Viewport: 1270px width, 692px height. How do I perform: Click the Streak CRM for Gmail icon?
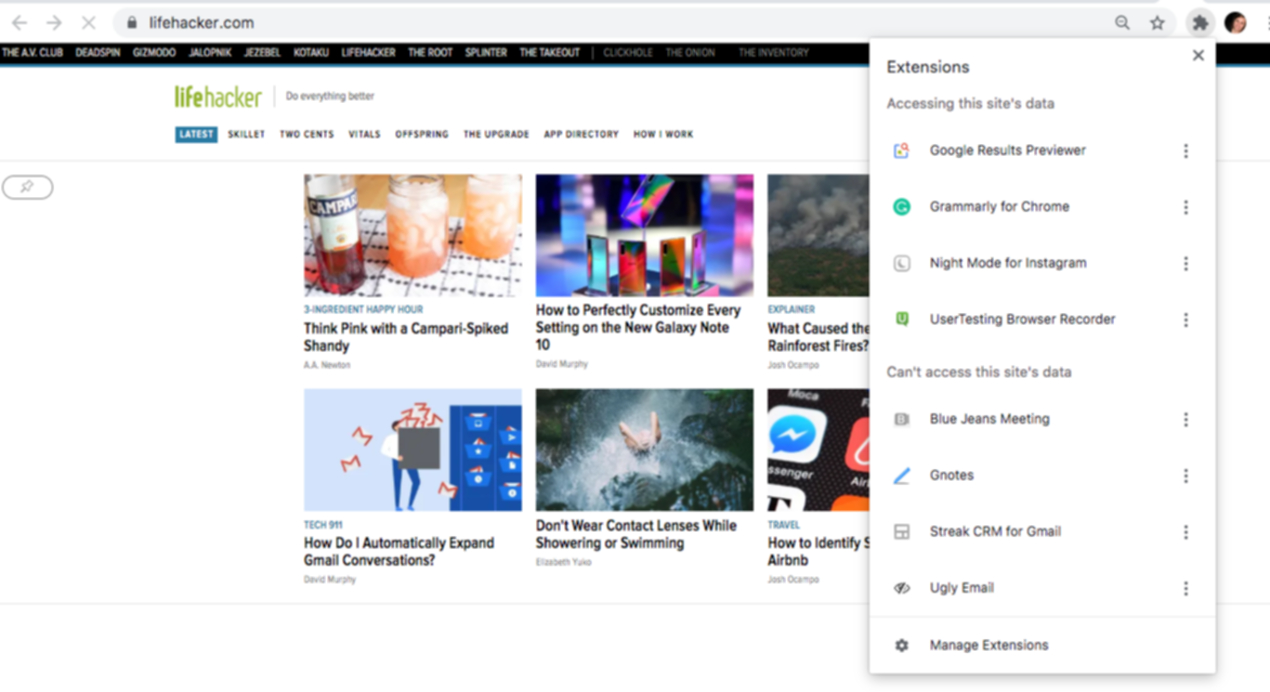[x=901, y=532]
